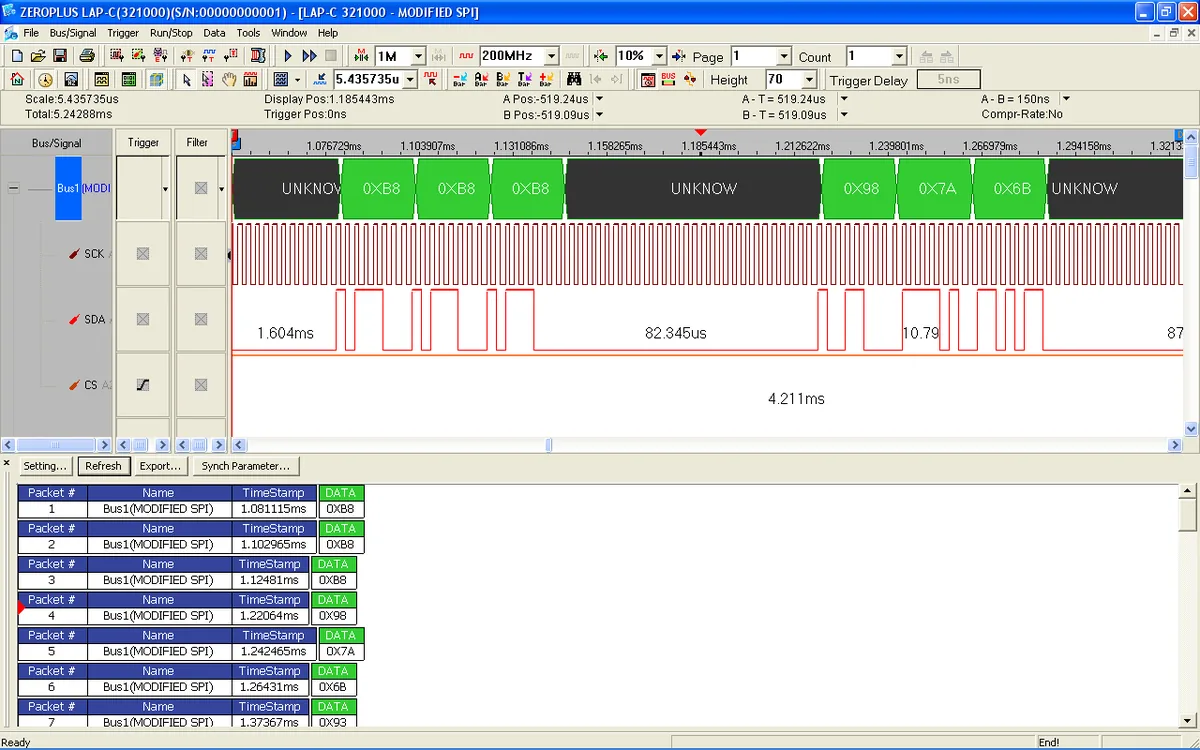The width and height of the screenshot is (1200, 750).
Task: Click the clock icon in the second toolbar
Action: pos(45,80)
